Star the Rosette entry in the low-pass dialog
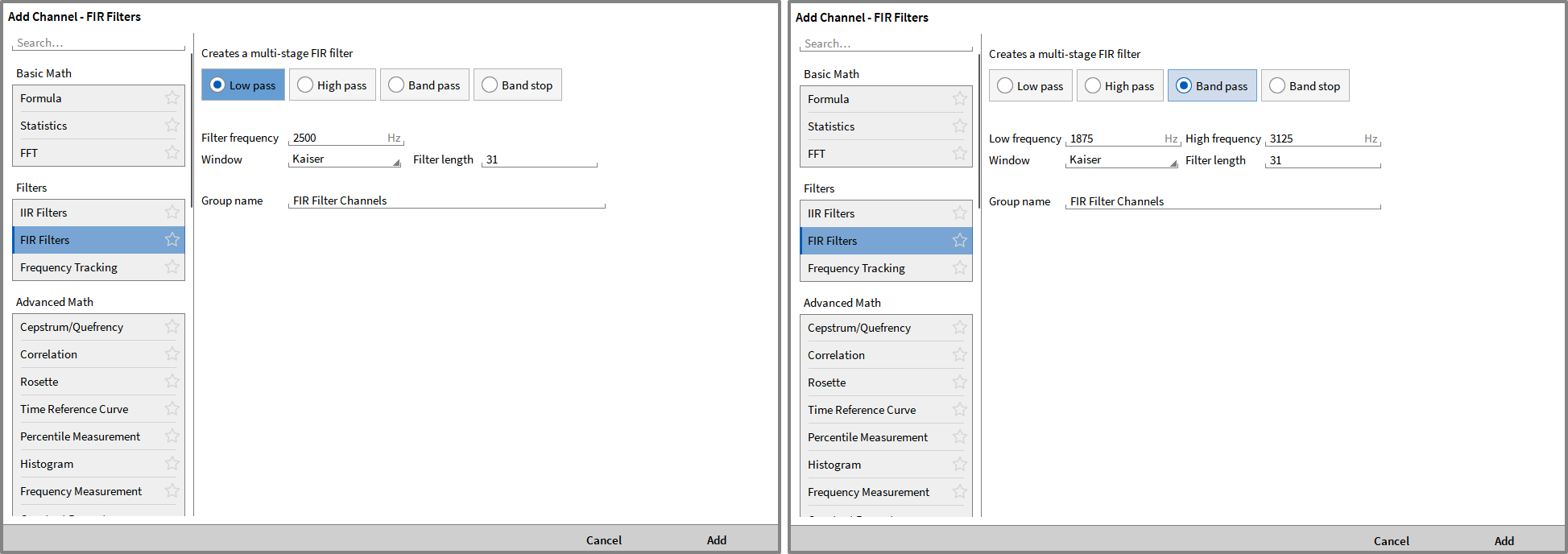1568x554 pixels. click(x=172, y=382)
